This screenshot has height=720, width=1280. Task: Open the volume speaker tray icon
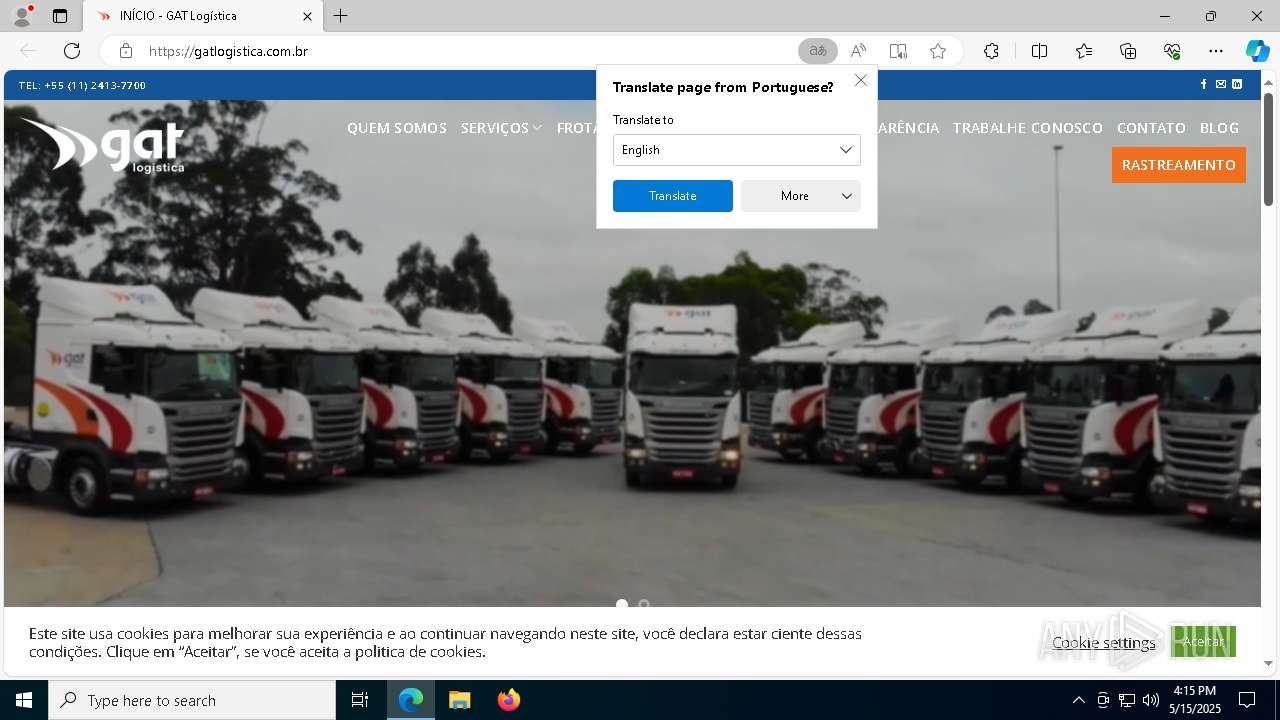tap(1150, 700)
